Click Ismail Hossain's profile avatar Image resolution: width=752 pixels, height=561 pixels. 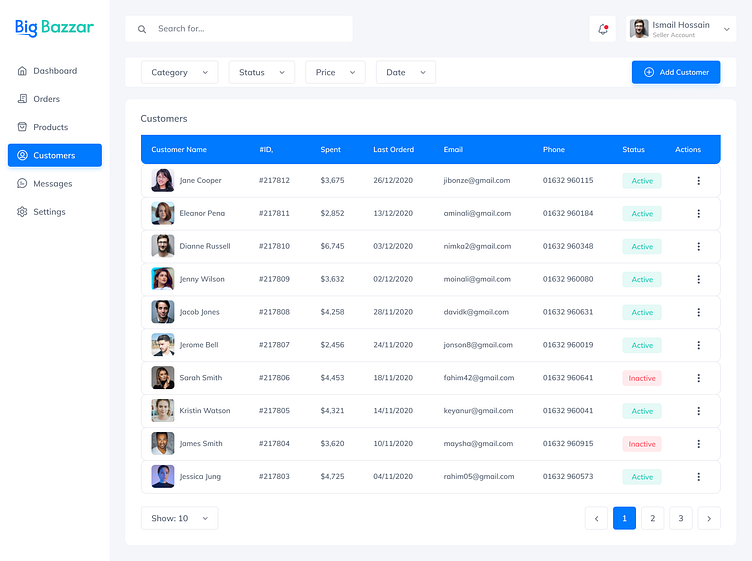[x=639, y=29]
